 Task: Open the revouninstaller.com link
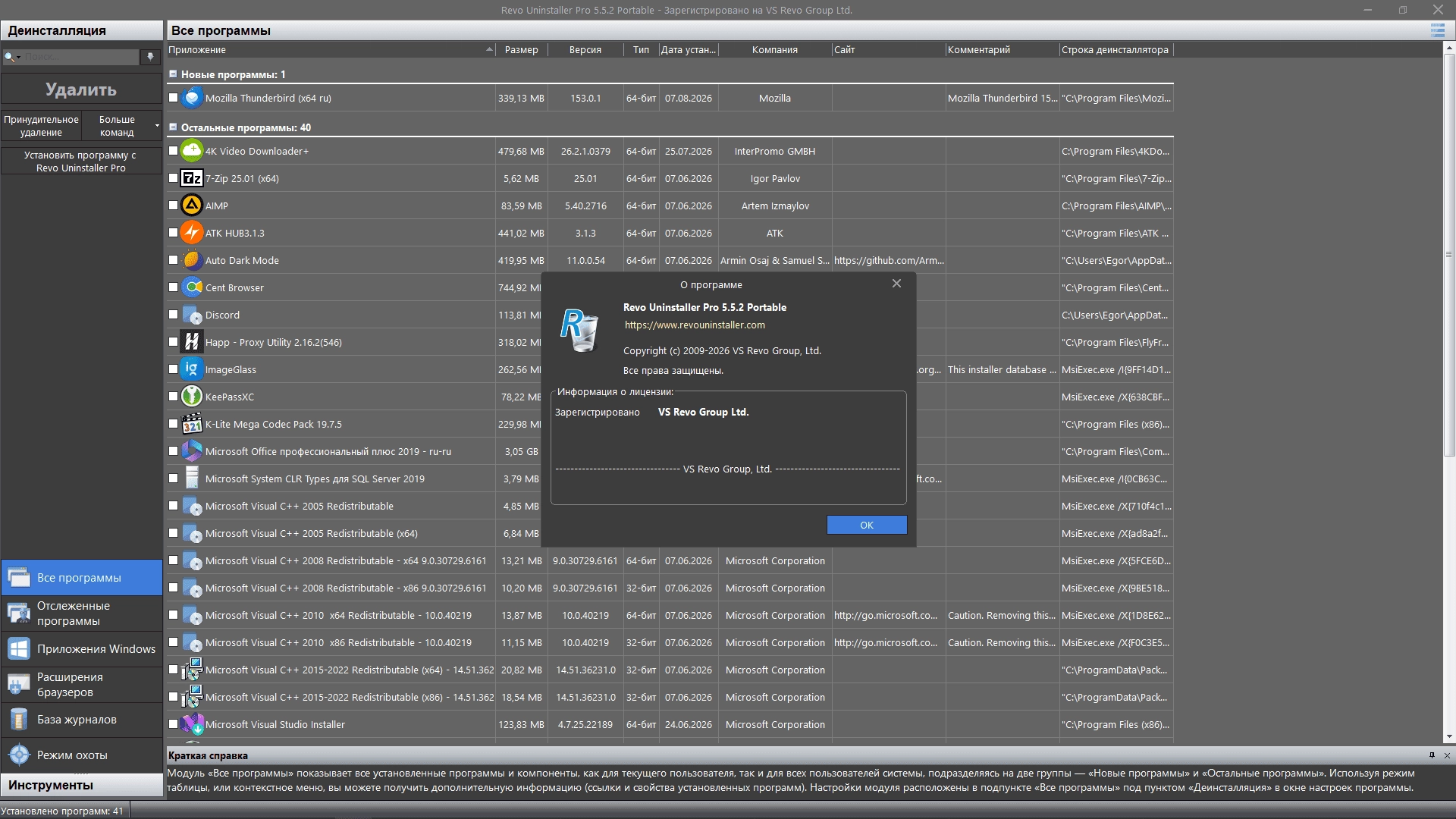coord(695,325)
